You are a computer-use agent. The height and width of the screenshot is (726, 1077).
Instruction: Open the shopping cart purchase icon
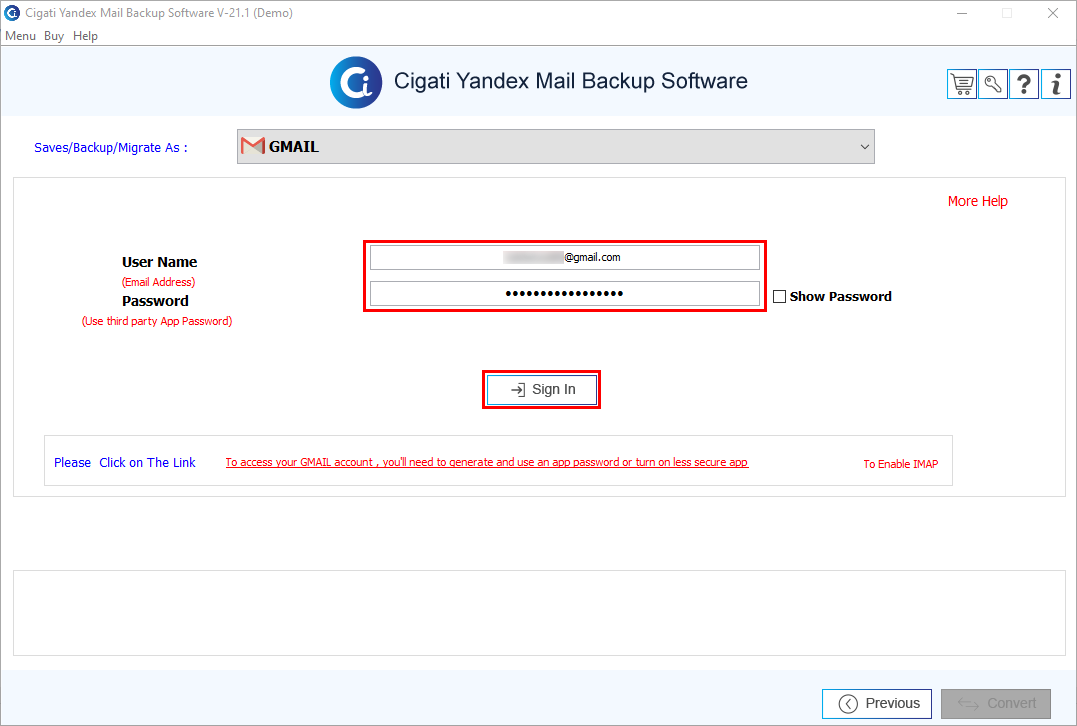pos(962,84)
